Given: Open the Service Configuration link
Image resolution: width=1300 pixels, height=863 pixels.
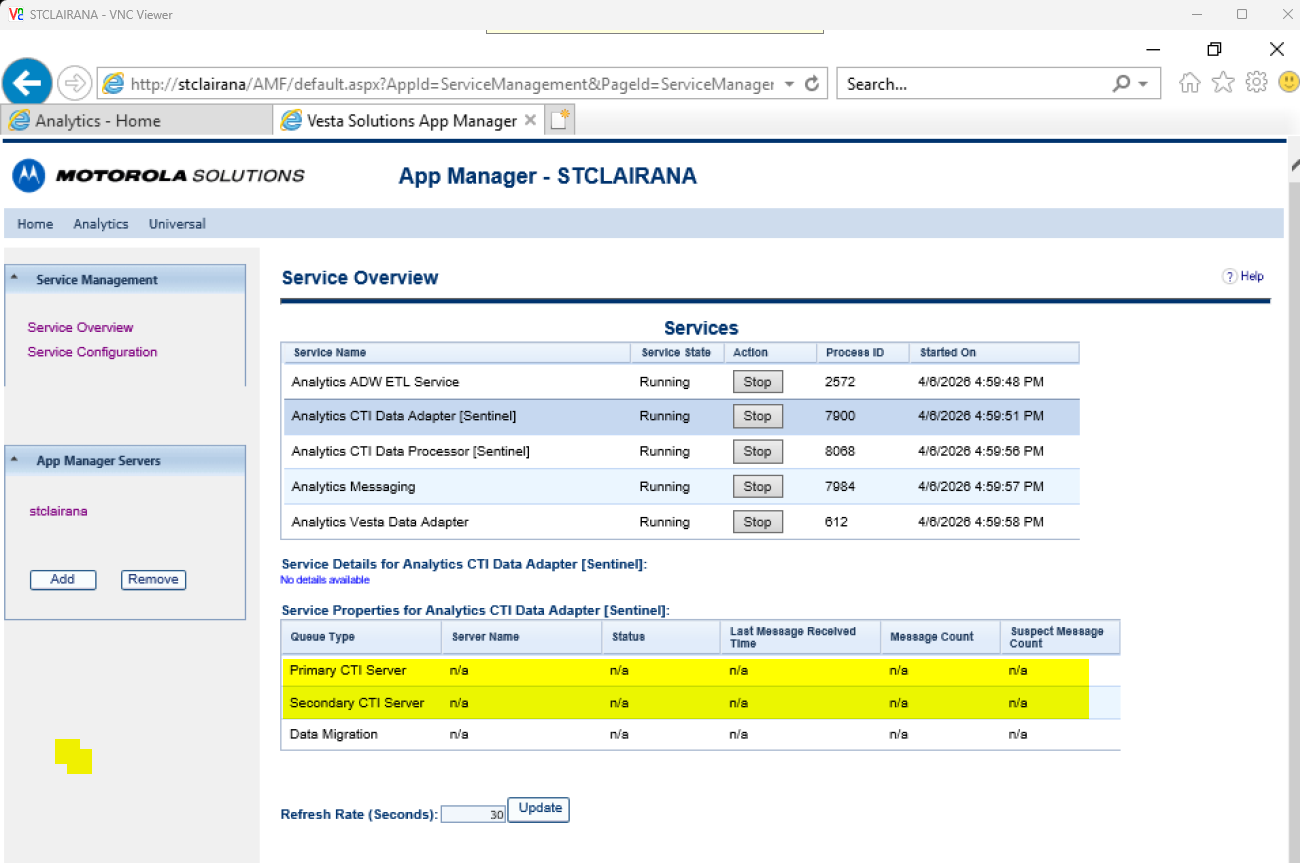Looking at the screenshot, I should pos(92,352).
